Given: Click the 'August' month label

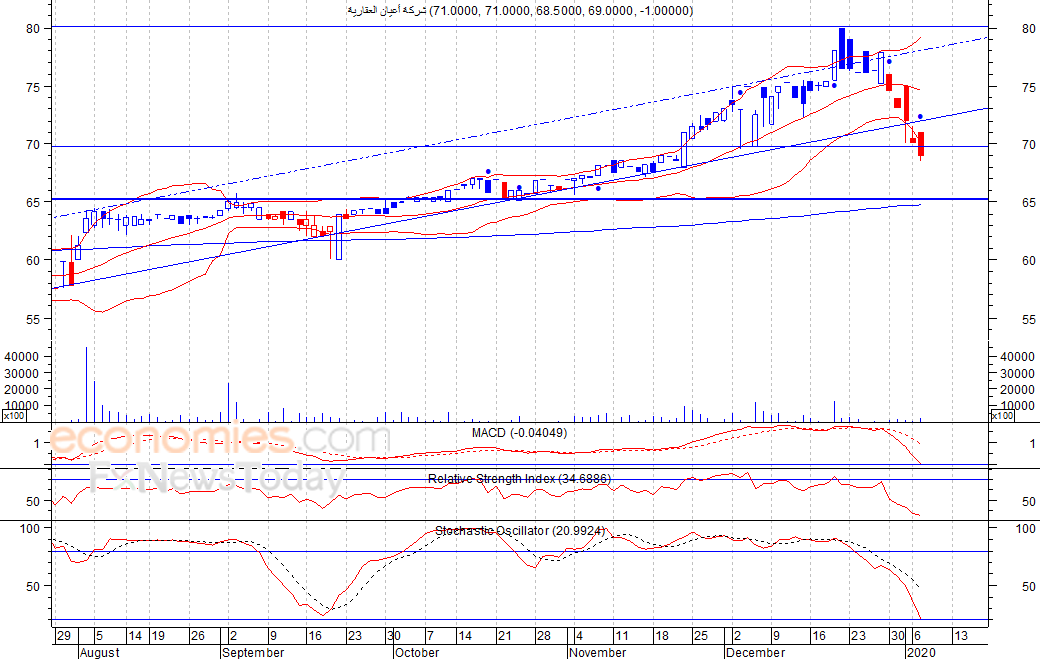Looking at the screenshot, I should (x=99, y=652).
